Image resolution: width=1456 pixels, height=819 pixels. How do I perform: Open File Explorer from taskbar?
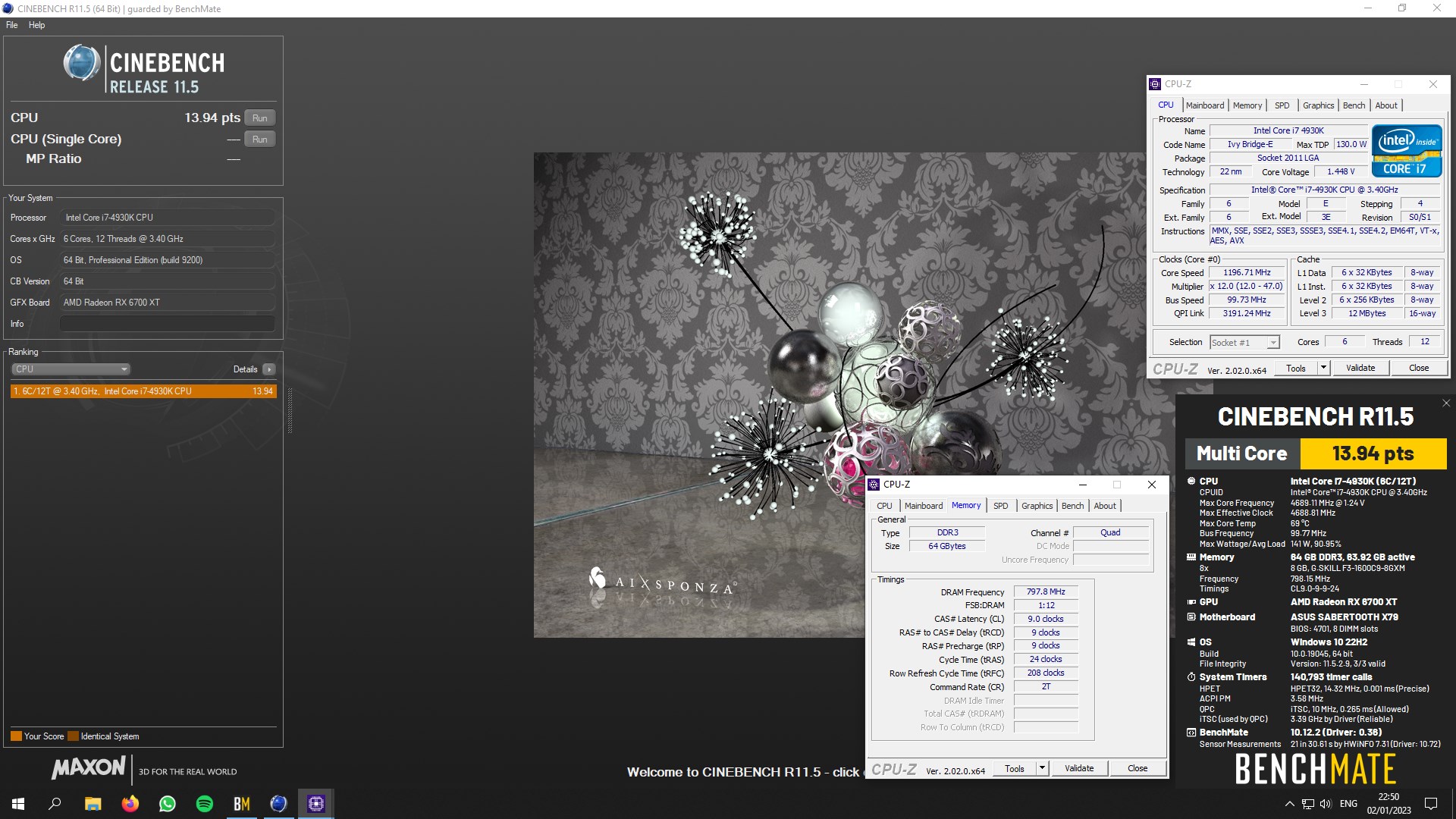coord(93,804)
